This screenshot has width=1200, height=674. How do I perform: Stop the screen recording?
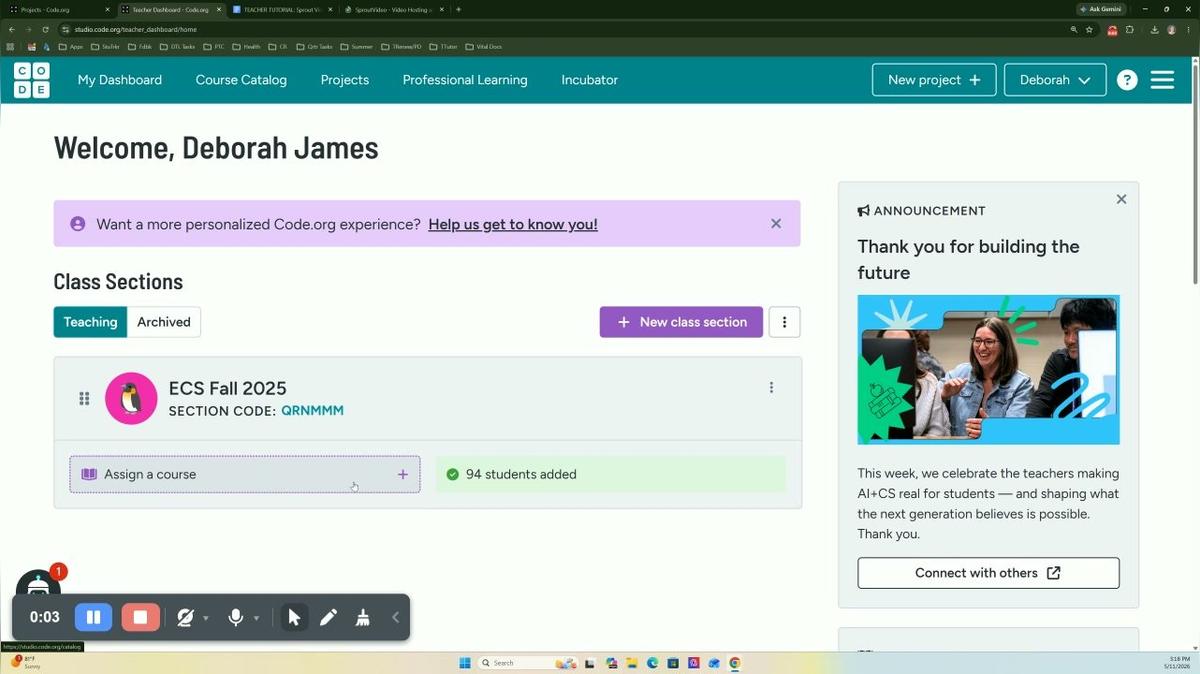click(x=140, y=617)
